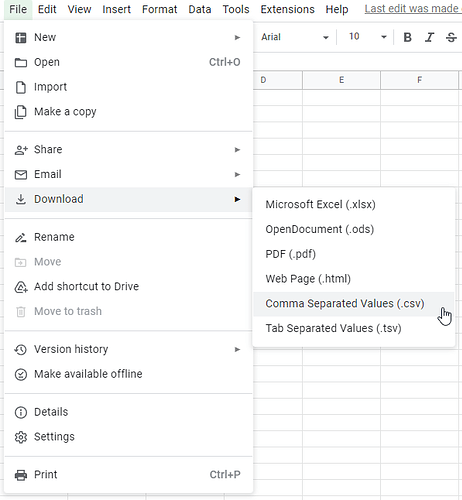
Task: Open the Format menu
Action: point(159,9)
